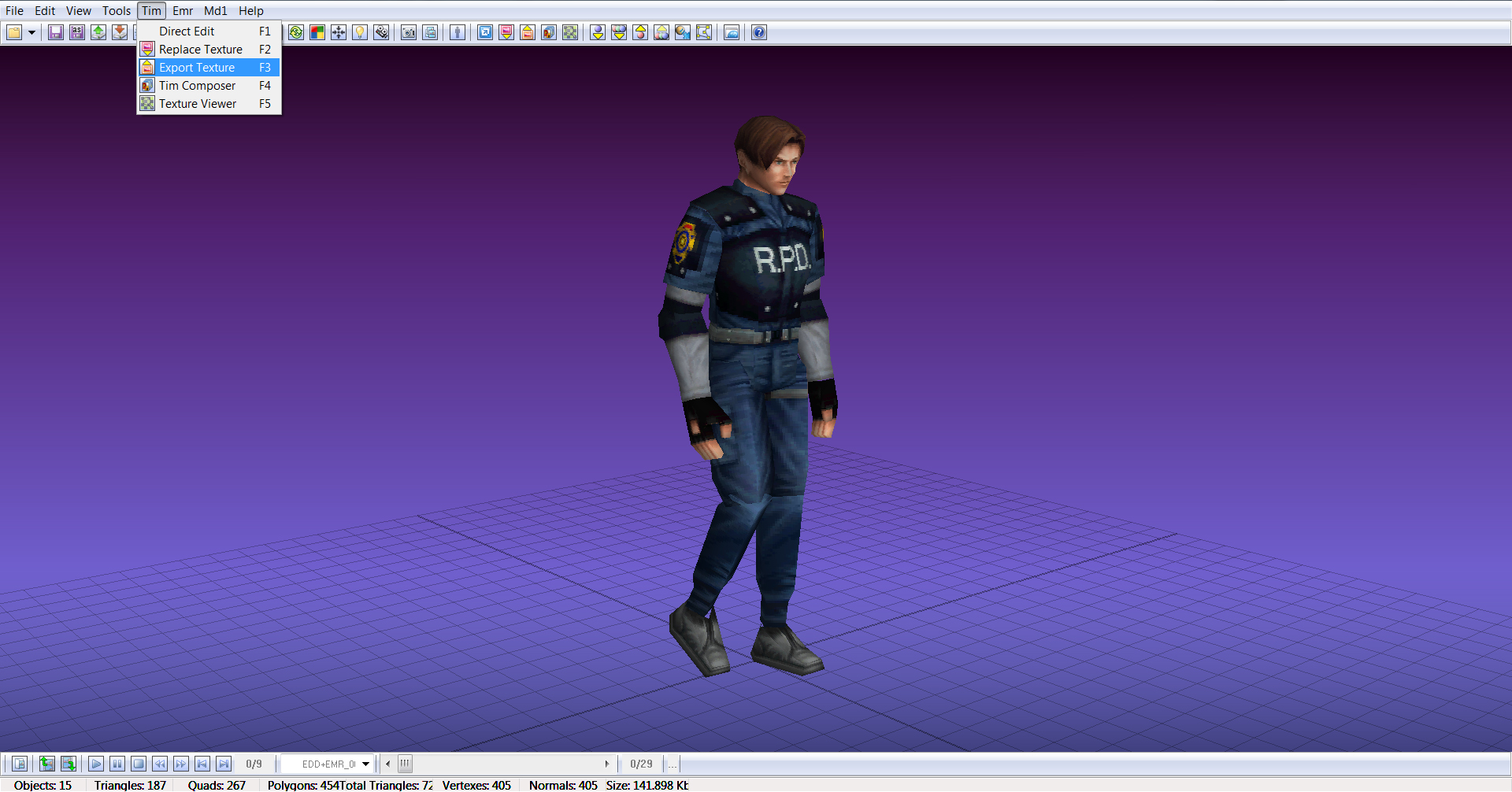Click the copy pages toolbar icon
1512x792 pixels.
(x=430, y=32)
